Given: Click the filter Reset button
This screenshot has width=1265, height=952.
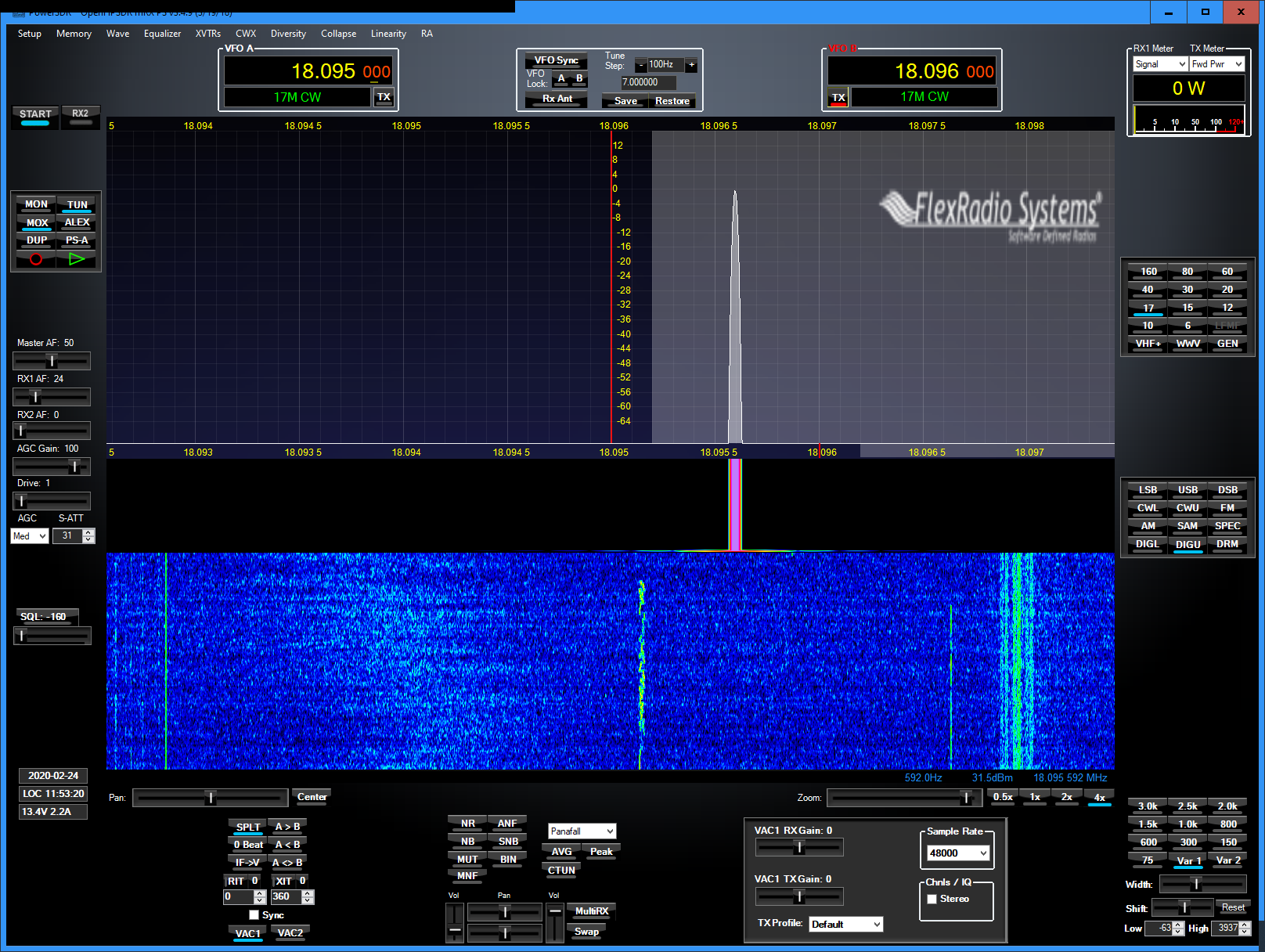Looking at the screenshot, I should pos(1233,907).
